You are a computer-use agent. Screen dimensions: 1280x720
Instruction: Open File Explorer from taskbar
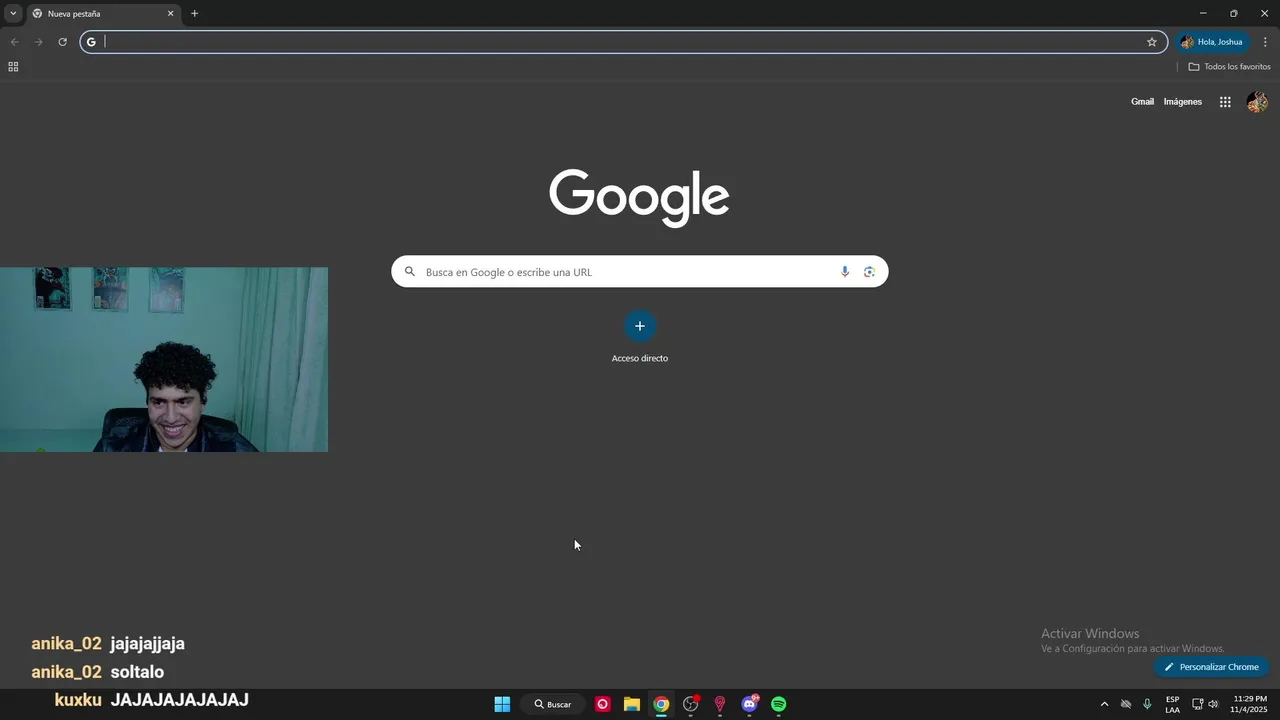tap(632, 704)
